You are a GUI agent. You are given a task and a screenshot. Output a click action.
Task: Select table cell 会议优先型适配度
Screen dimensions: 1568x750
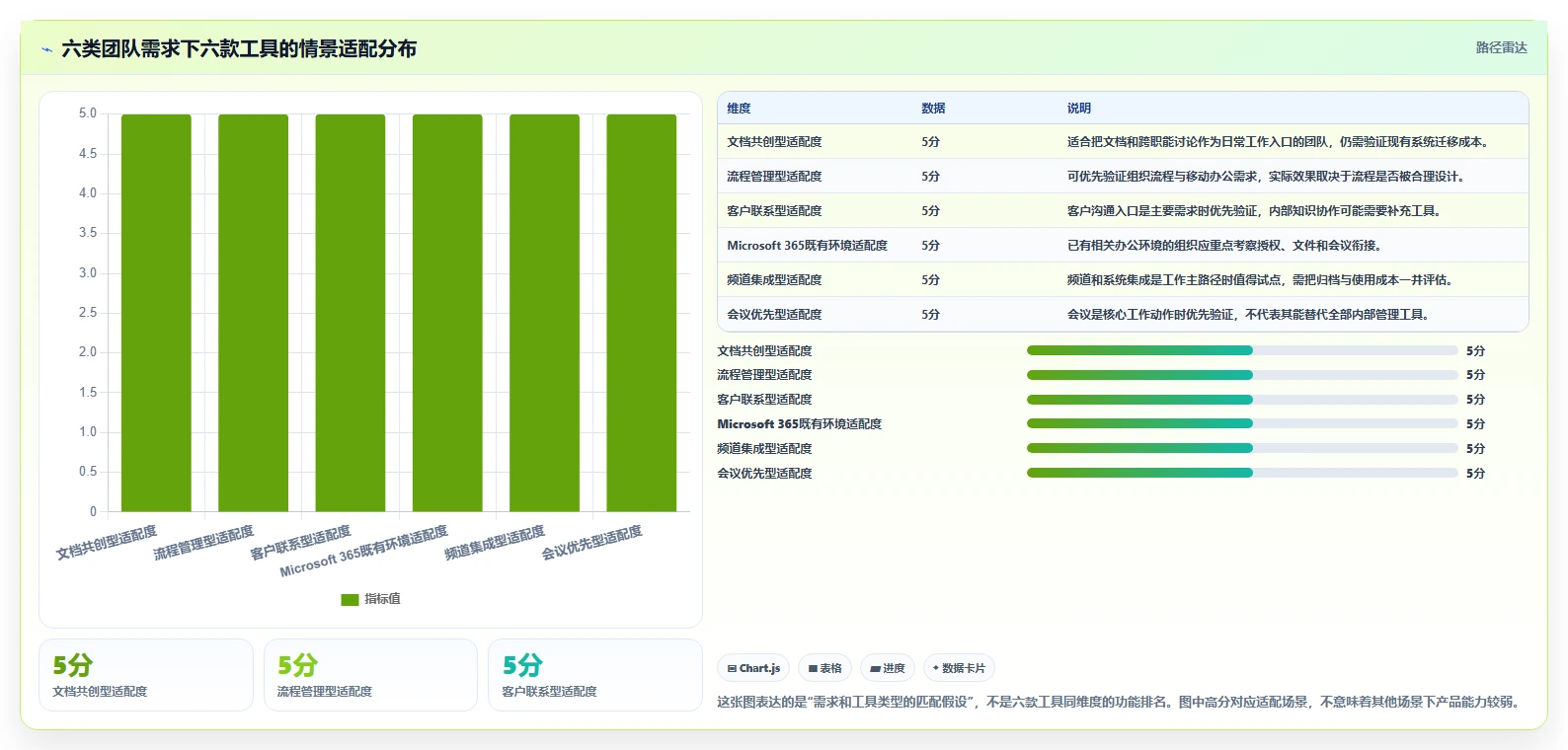click(x=774, y=315)
